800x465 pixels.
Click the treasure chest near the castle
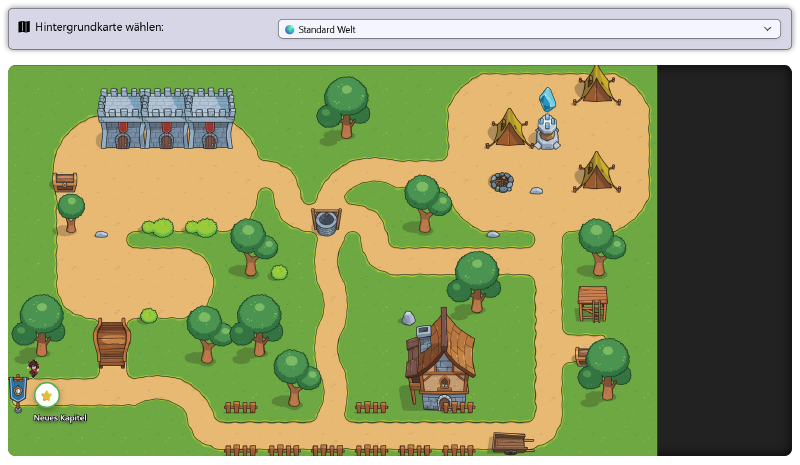65,181
